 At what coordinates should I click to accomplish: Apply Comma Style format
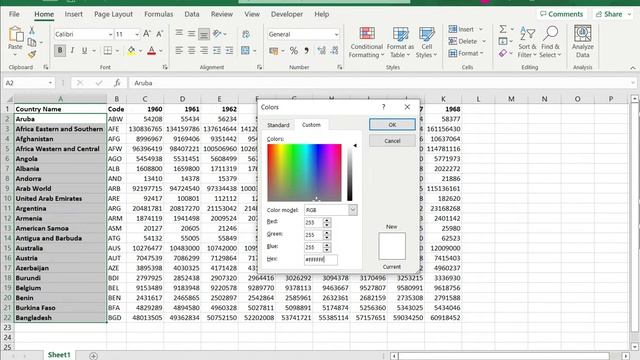(306, 51)
